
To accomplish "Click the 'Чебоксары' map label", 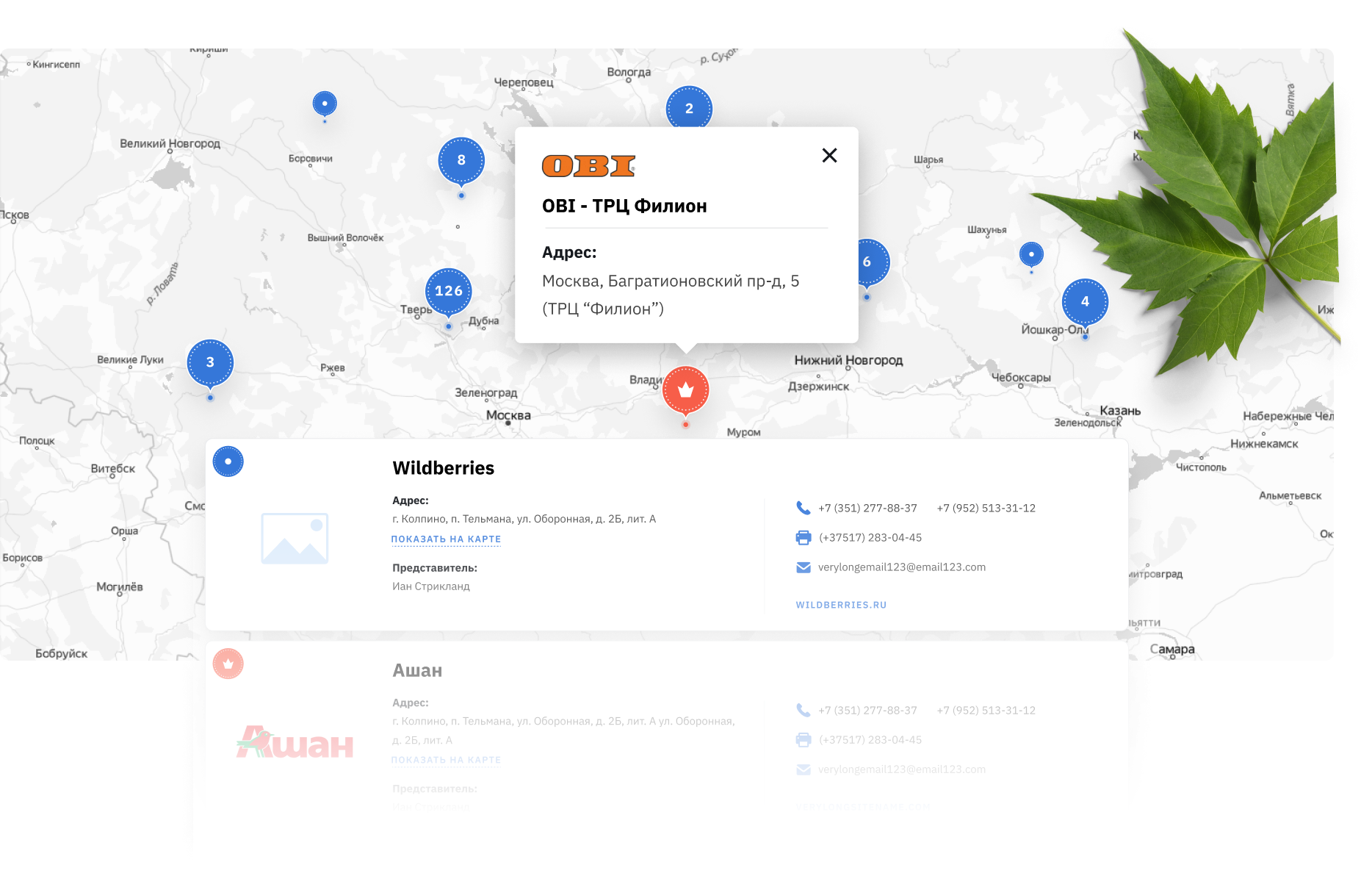I will pyautogui.click(x=1021, y=378).
